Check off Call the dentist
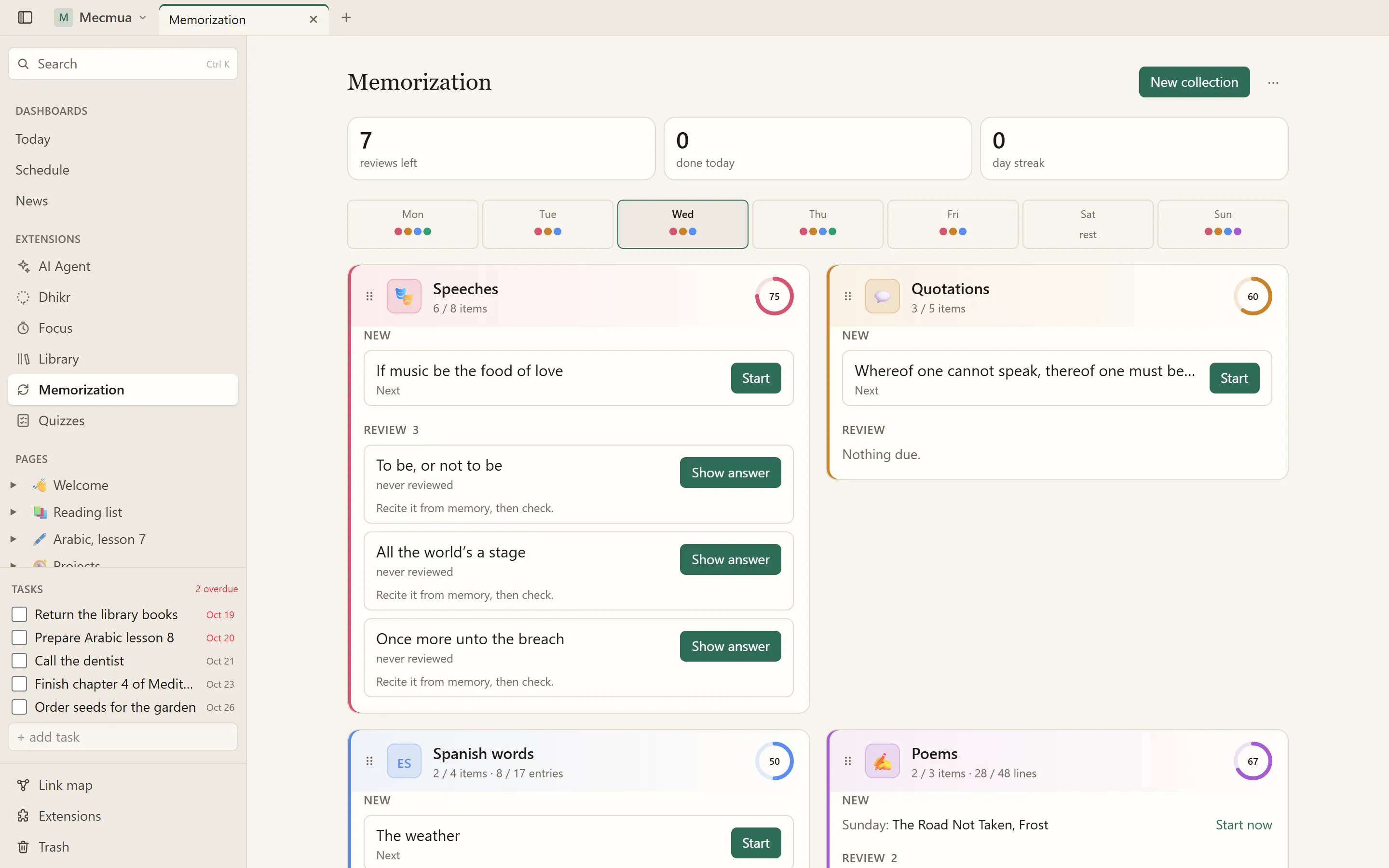The height and width of the screenshot is (868, 1389). 19,661
